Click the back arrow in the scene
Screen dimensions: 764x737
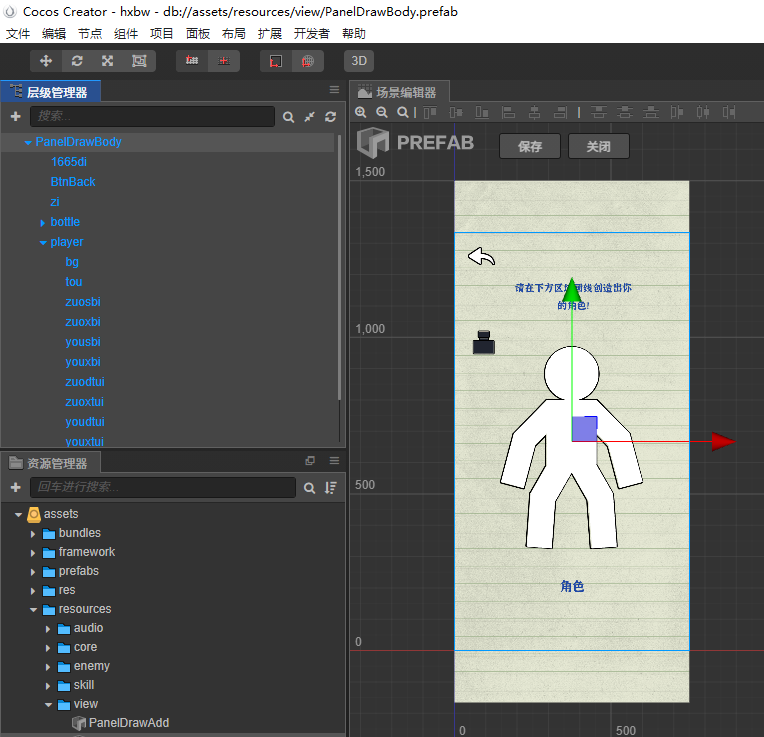[x=481, y=256]
